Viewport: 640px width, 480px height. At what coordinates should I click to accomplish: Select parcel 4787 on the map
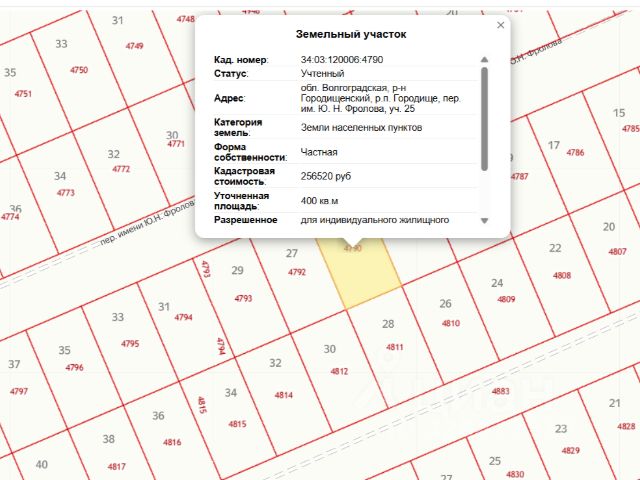(x=519, y=176)
